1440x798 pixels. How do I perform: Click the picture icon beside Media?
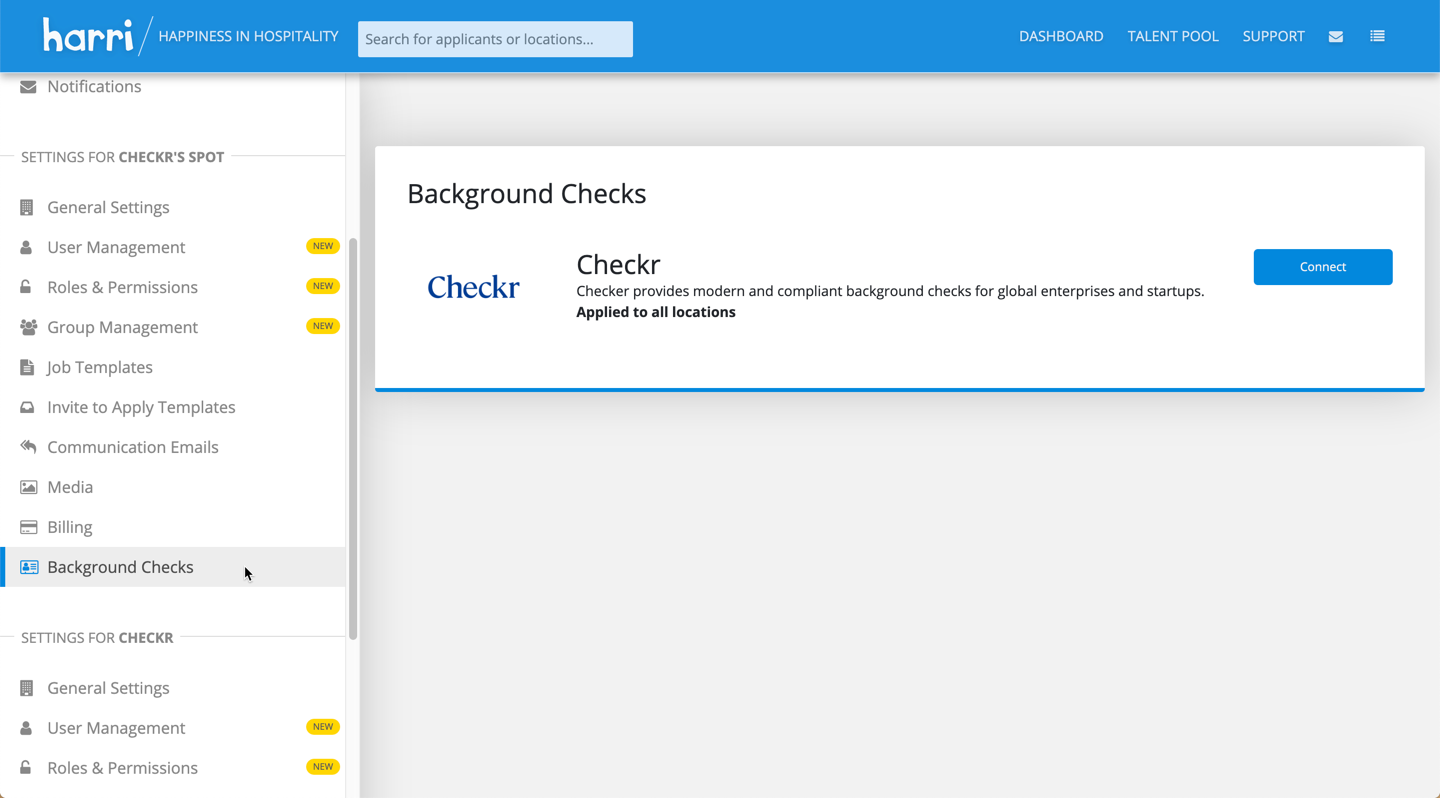coord(28,487)
